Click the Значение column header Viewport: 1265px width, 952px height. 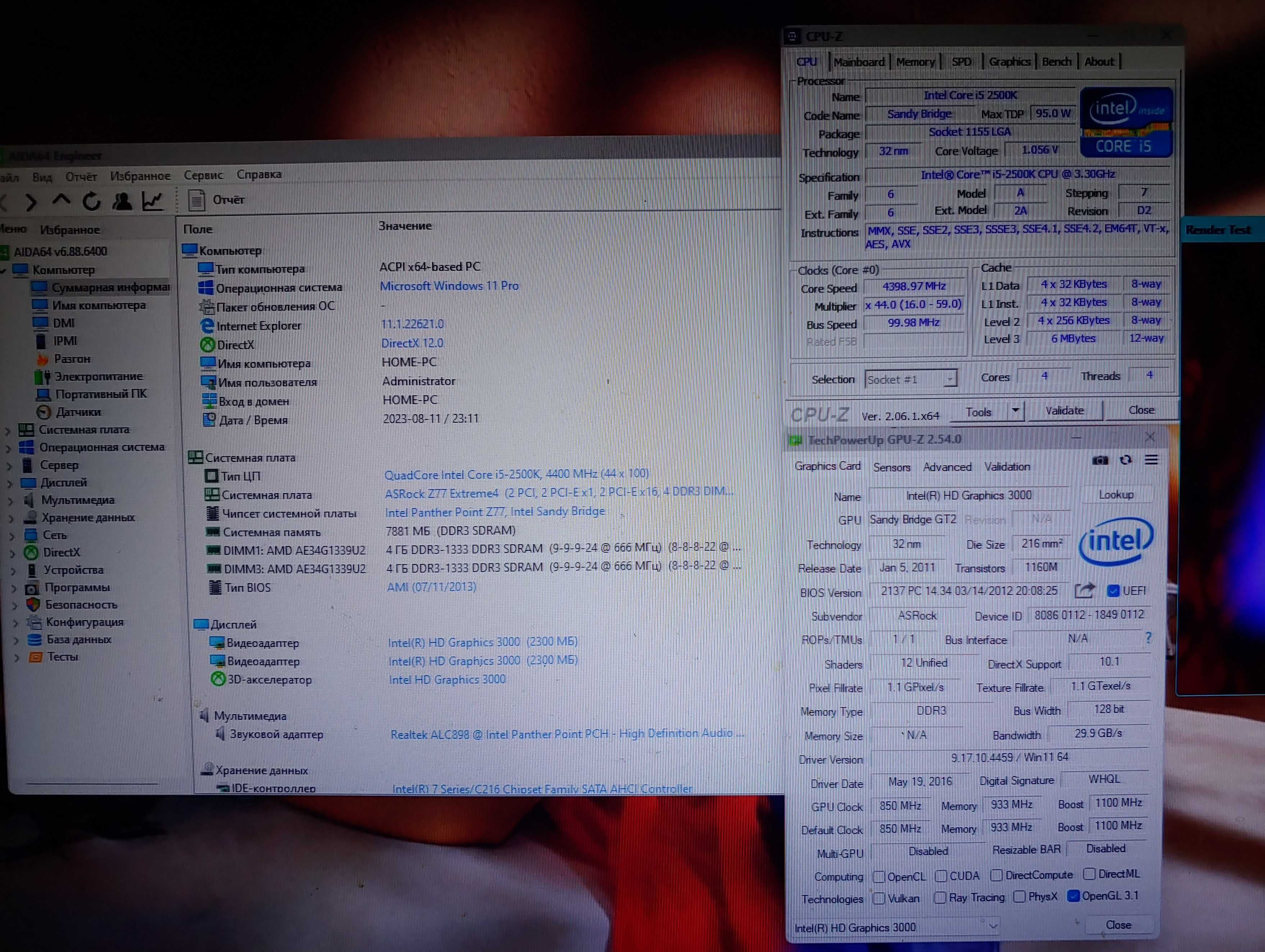coord(405,226)
